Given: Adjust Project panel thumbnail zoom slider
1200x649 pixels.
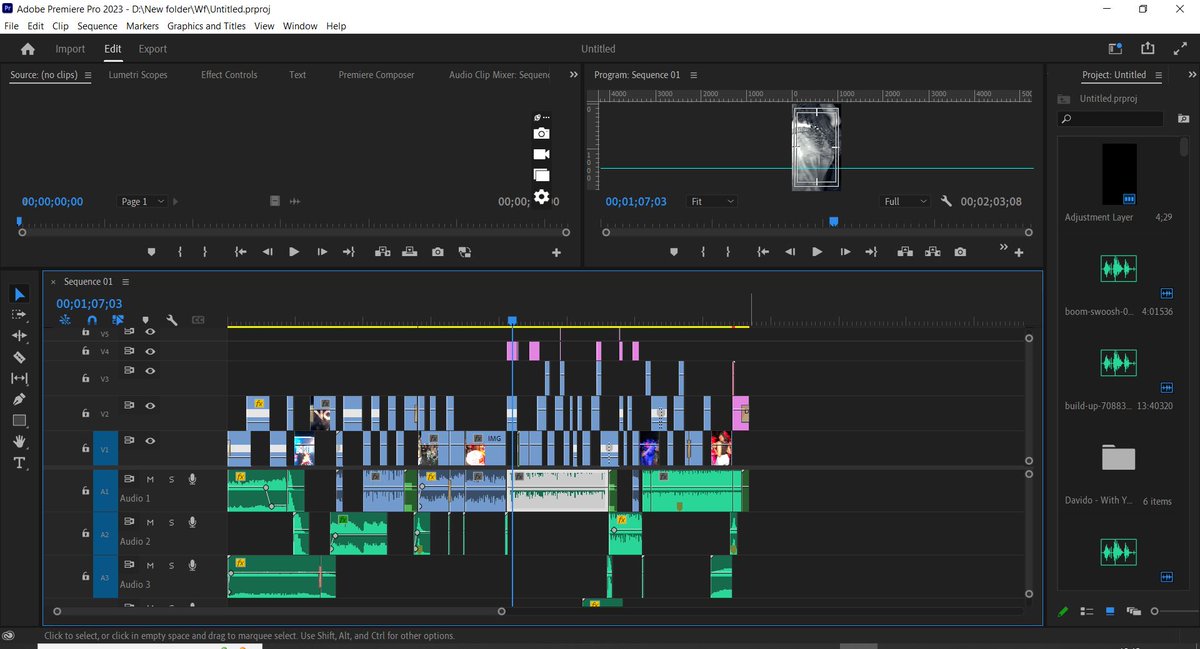Looking at the screenshot, I should tap(1155, 611).
